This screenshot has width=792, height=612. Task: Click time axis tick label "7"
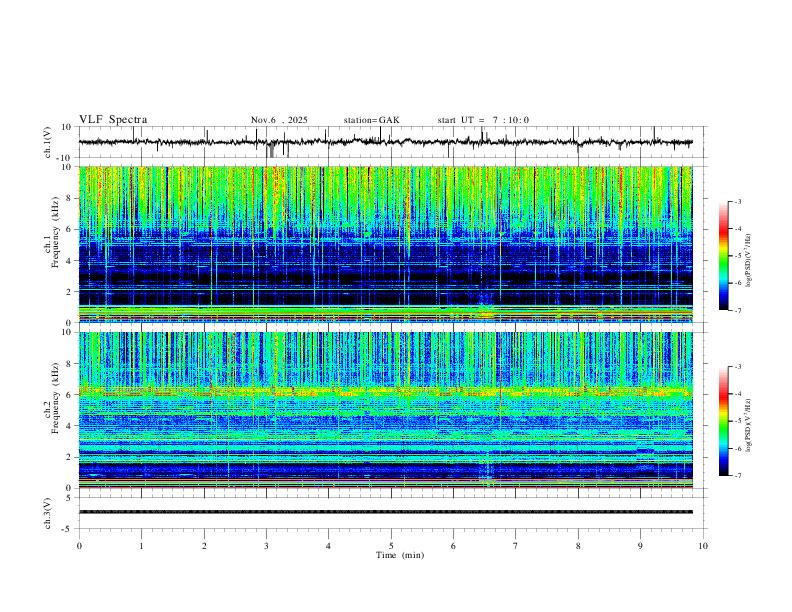pyautogui.click(x=516, y=546)
